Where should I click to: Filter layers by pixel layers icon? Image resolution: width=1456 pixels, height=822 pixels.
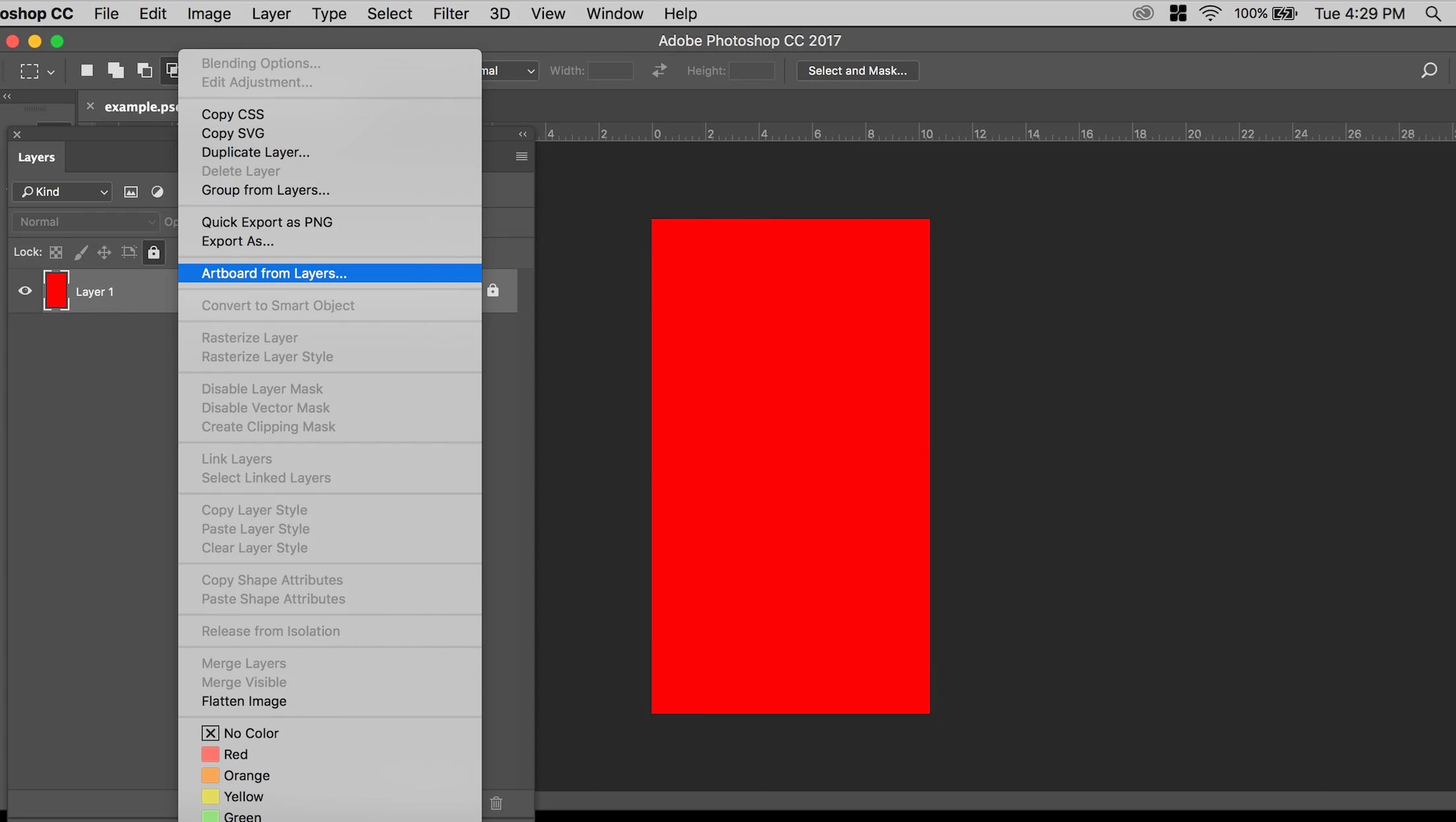[x=131, y=192]
